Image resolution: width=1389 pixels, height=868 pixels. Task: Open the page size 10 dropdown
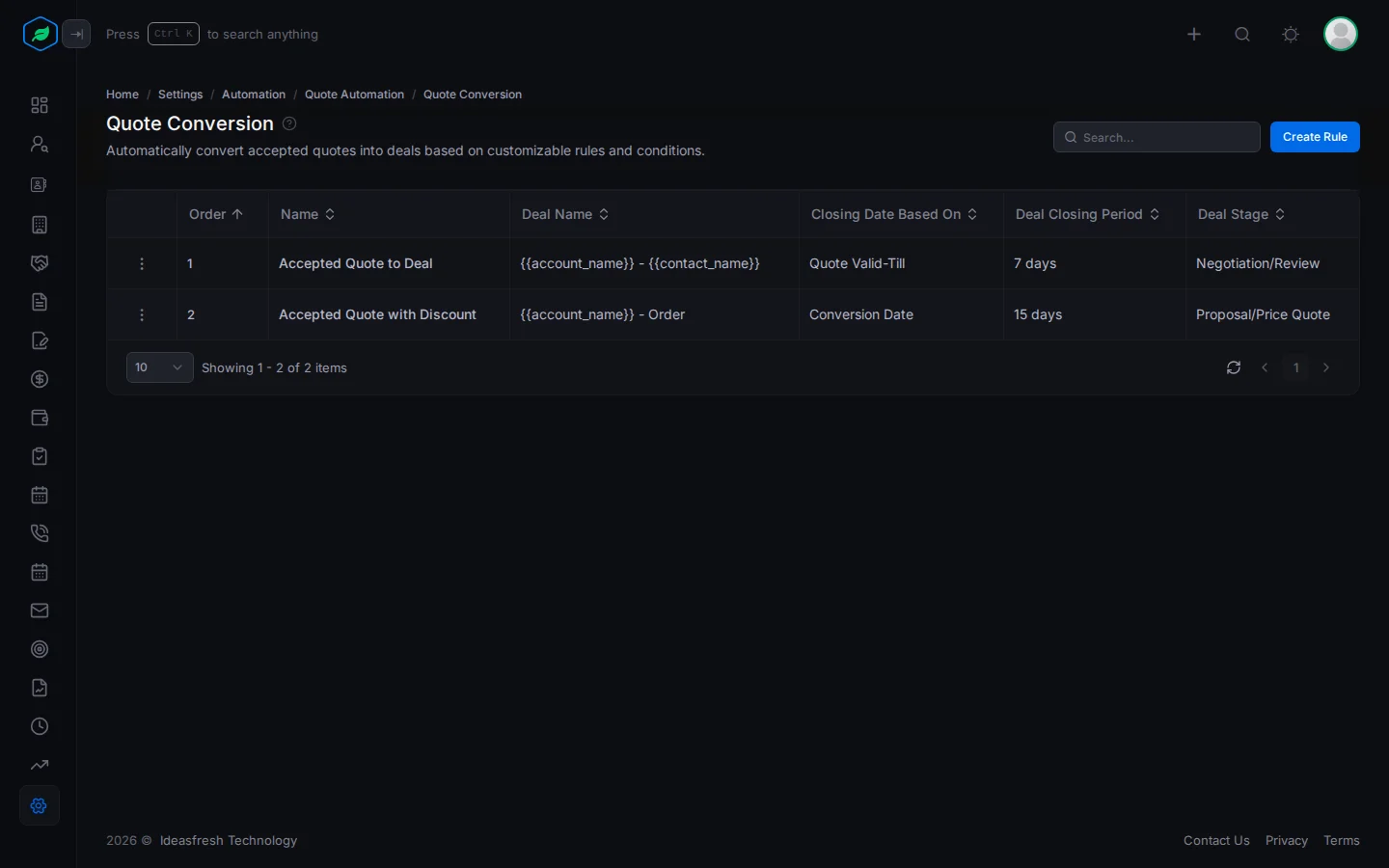159,367
